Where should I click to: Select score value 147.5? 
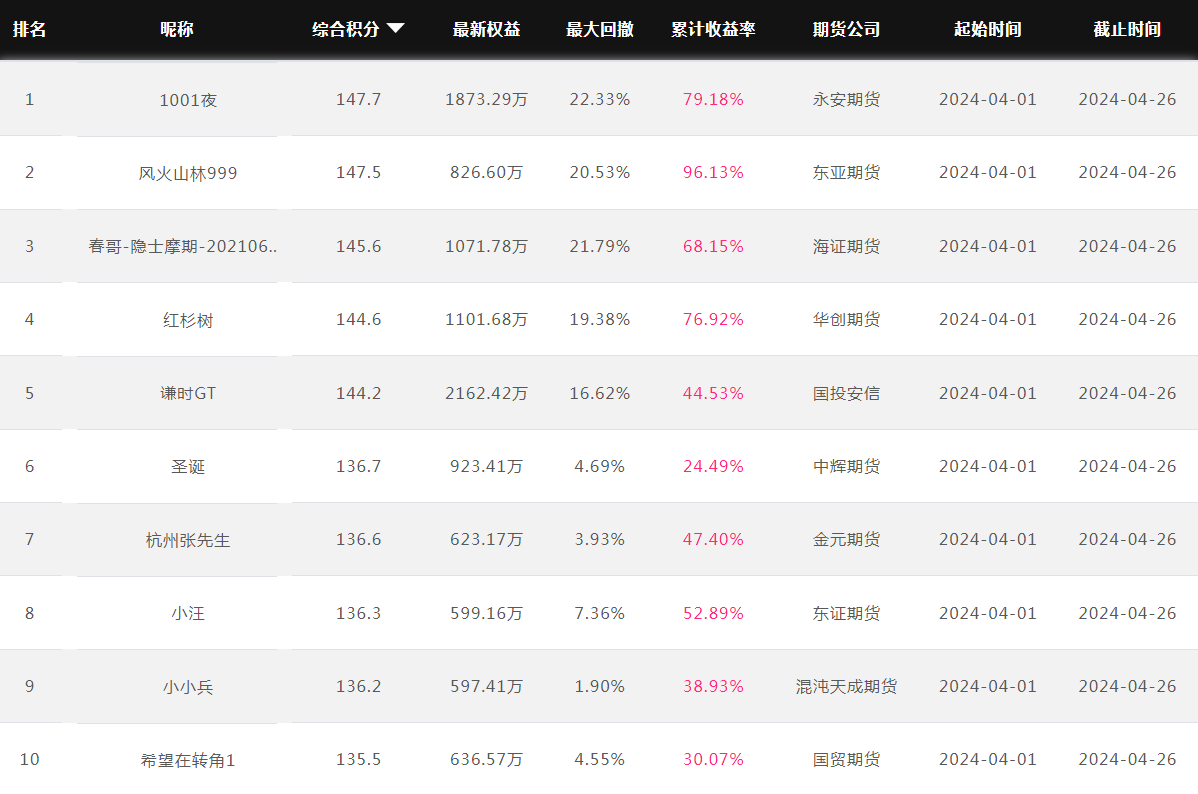pos(358,173)
